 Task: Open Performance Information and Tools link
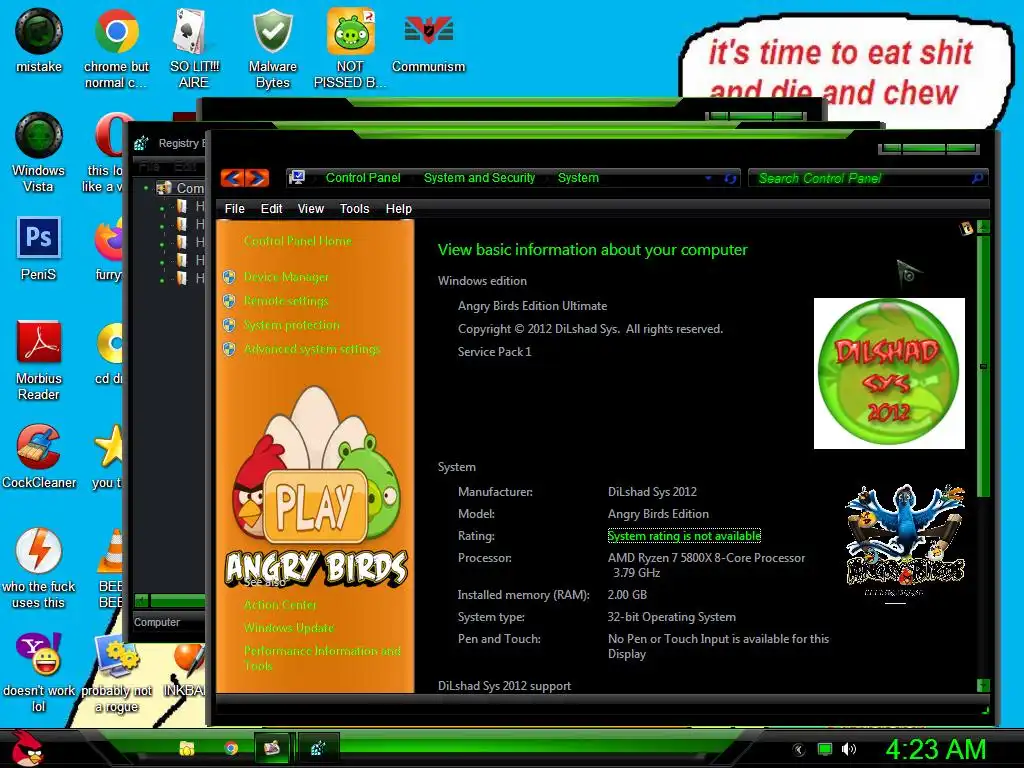[322, 658]
